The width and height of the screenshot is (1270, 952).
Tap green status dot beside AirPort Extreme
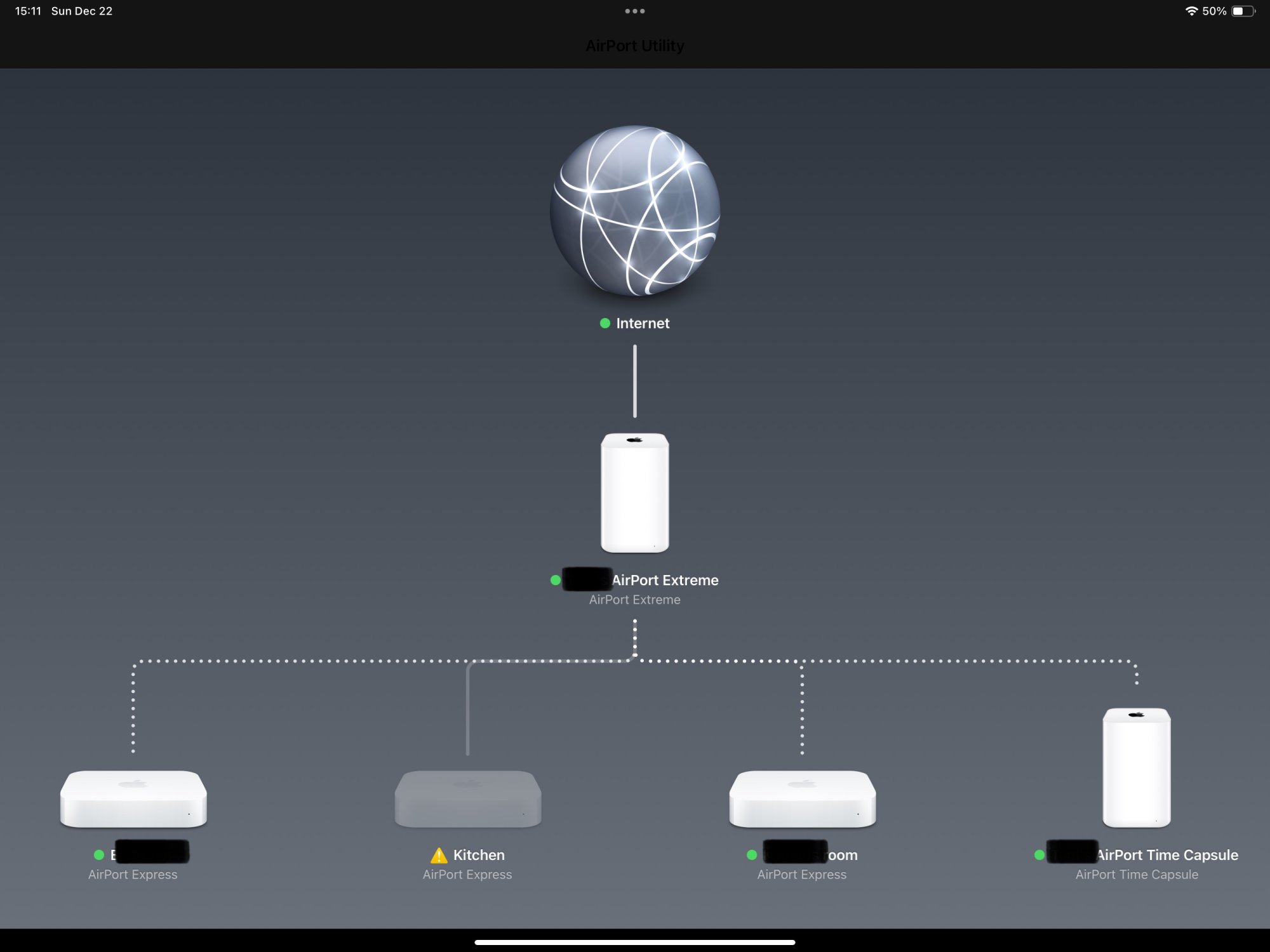pyautogui.click(x=556, y=580)
